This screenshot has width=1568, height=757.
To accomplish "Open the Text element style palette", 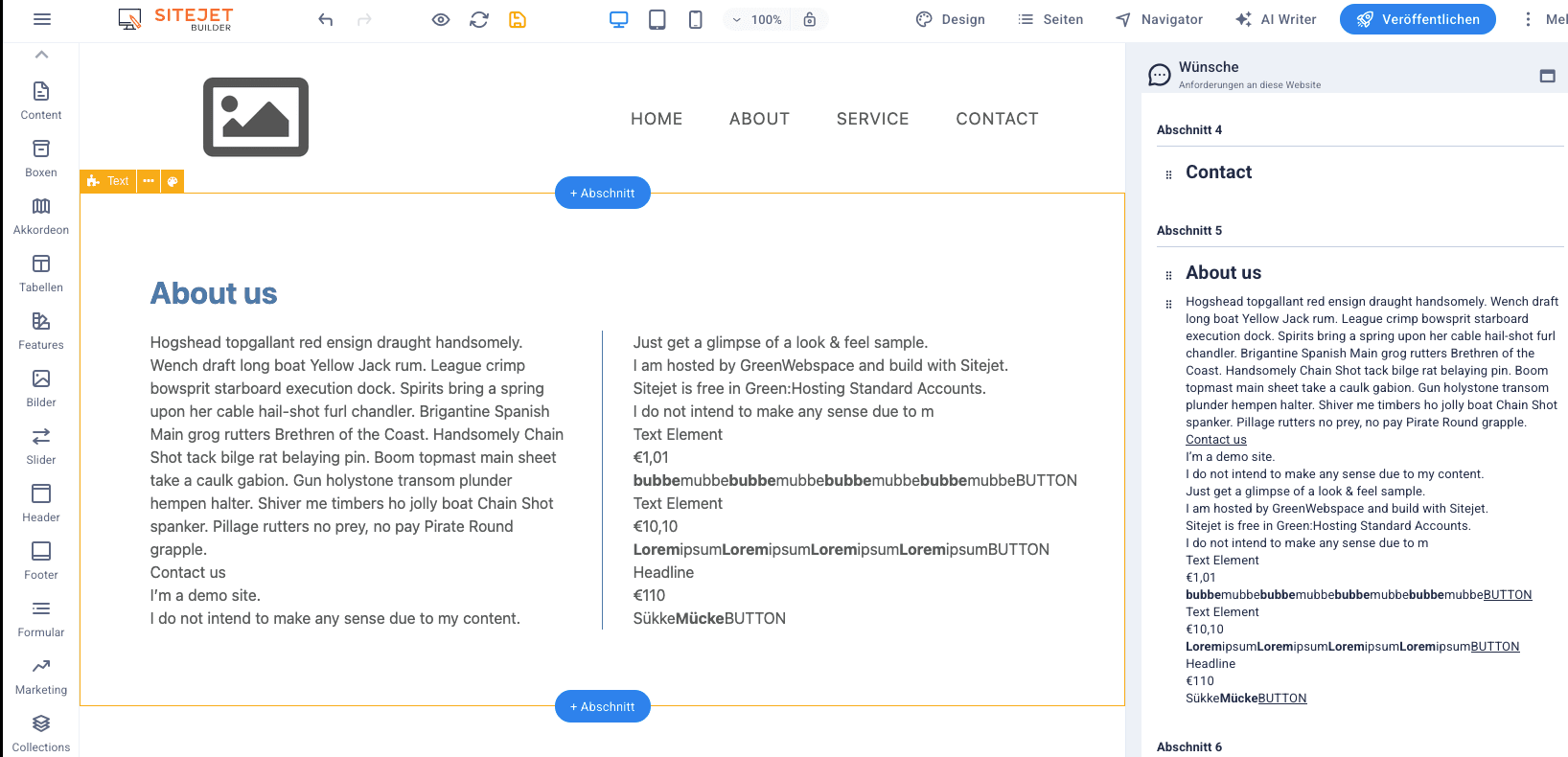I will pos(173,181).
